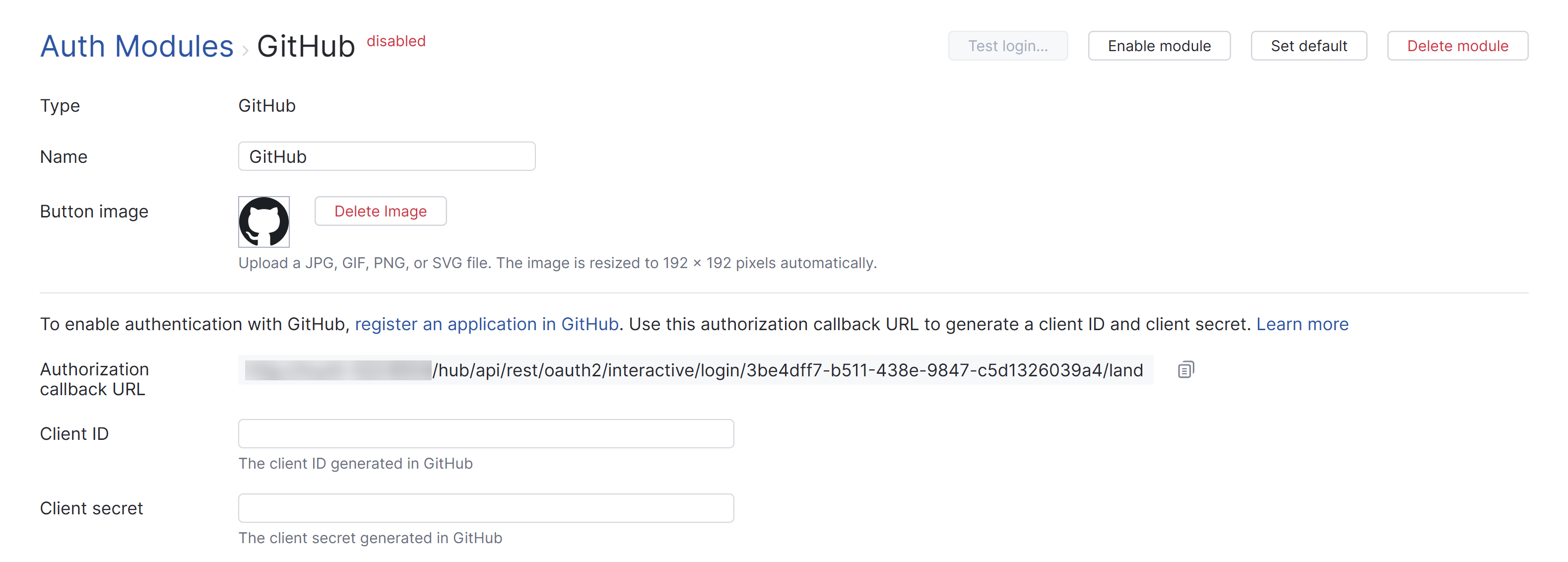Click the GitHub breadcrumb title
1568x562 pixels.
(306, 45)
